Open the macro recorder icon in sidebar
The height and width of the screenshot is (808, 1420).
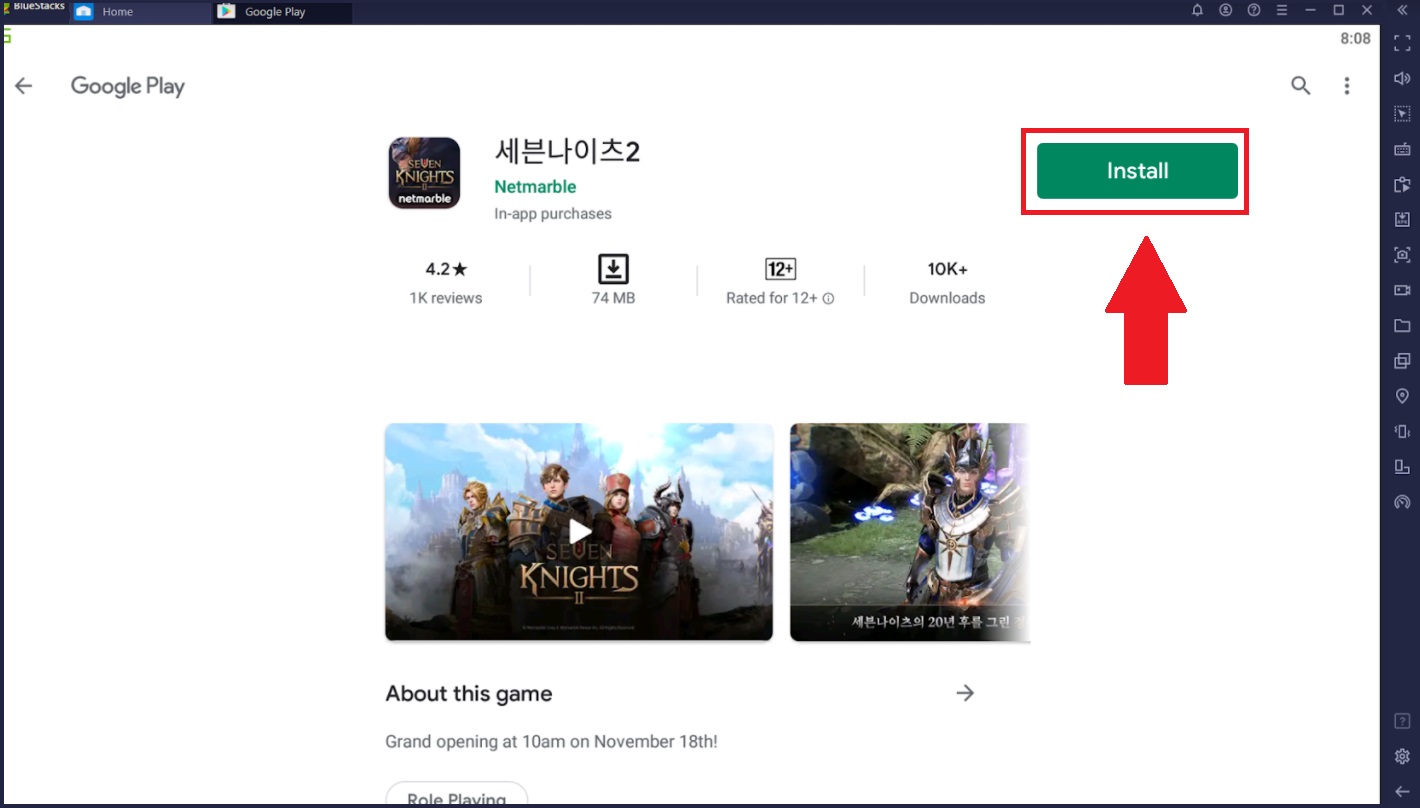[1402, 184]
